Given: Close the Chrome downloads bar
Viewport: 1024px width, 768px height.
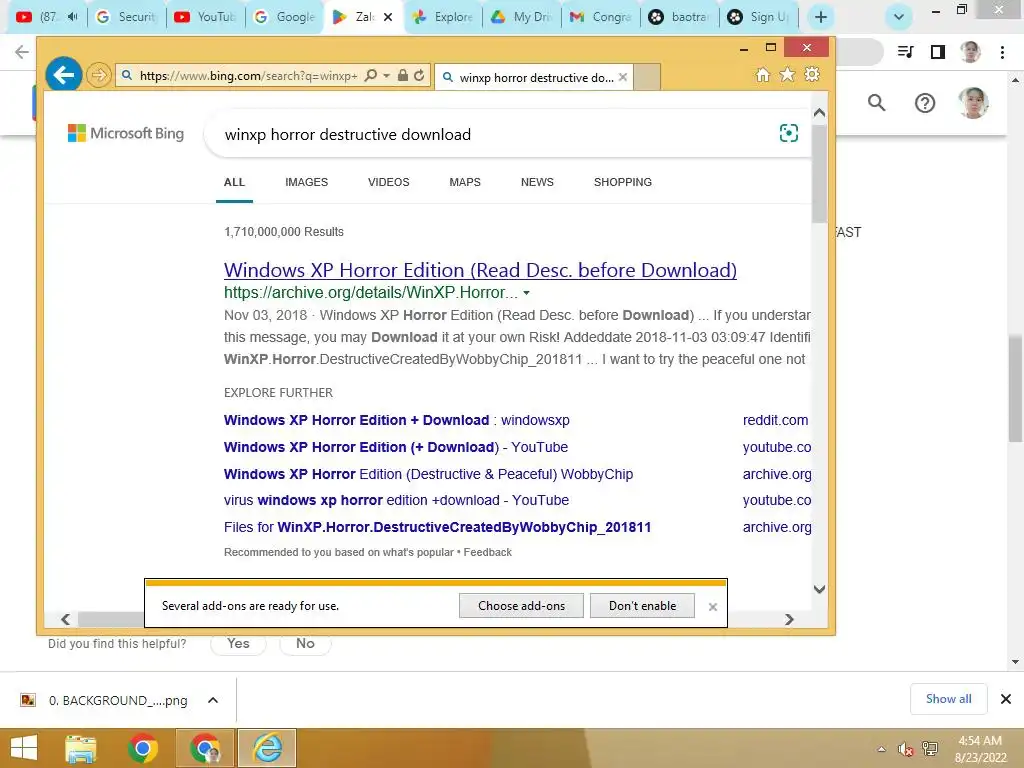Looking at the screenshot, I should [1006, 699].
